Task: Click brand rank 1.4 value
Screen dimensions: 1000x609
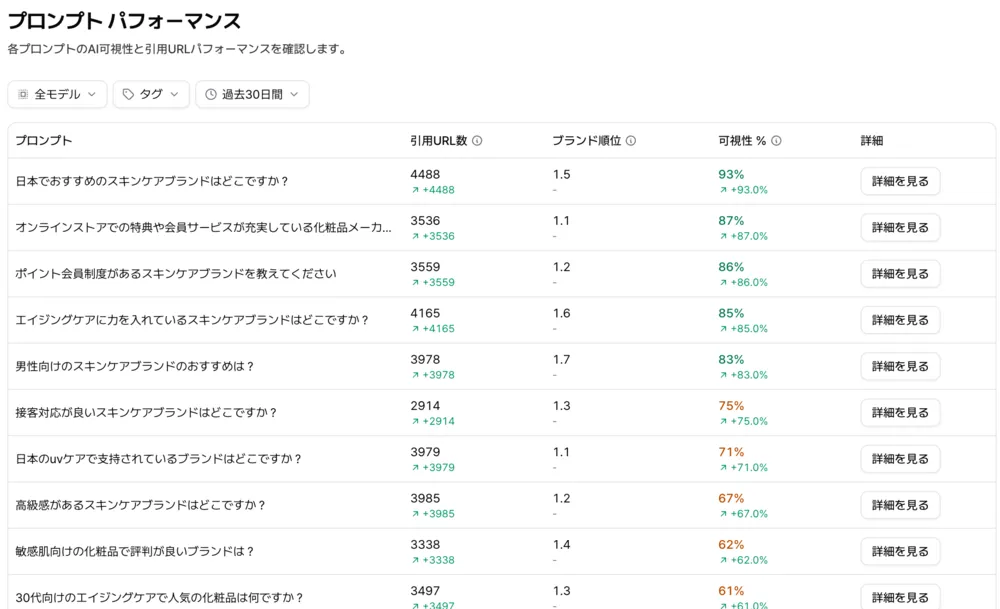Action: 561,545
